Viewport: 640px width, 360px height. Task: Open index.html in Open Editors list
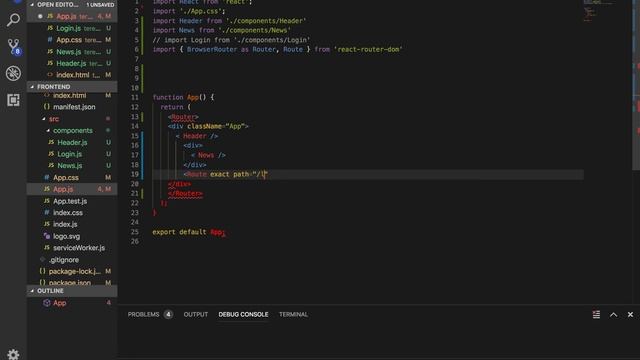(72, 75)
